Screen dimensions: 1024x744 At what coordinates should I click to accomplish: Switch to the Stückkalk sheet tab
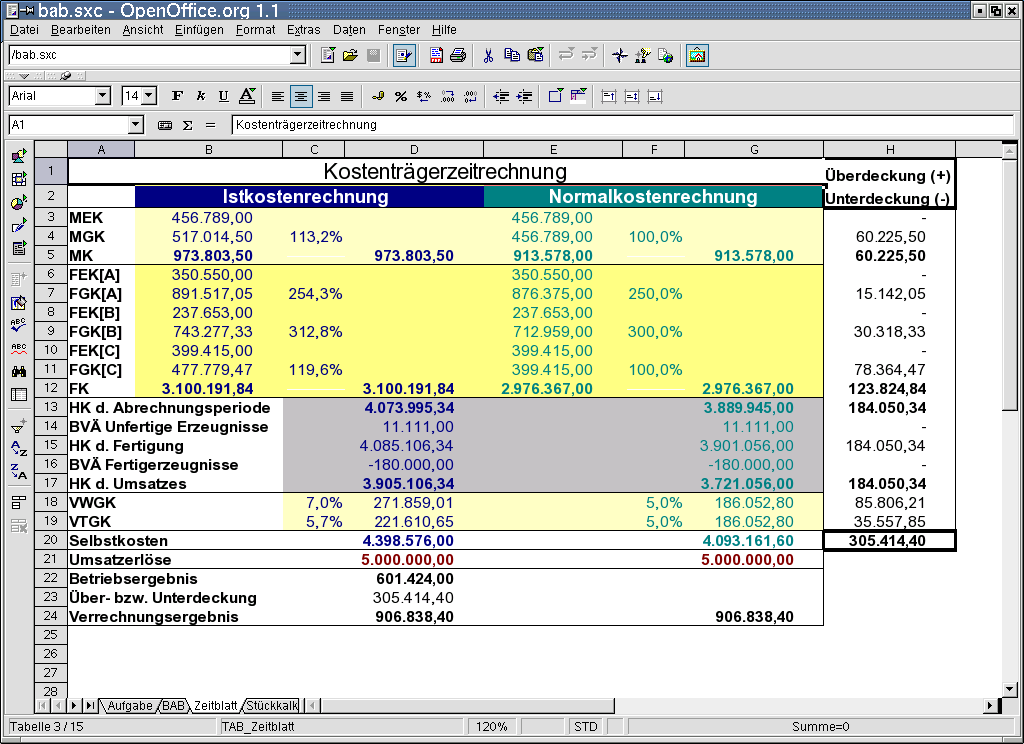(x=272, y=706)
